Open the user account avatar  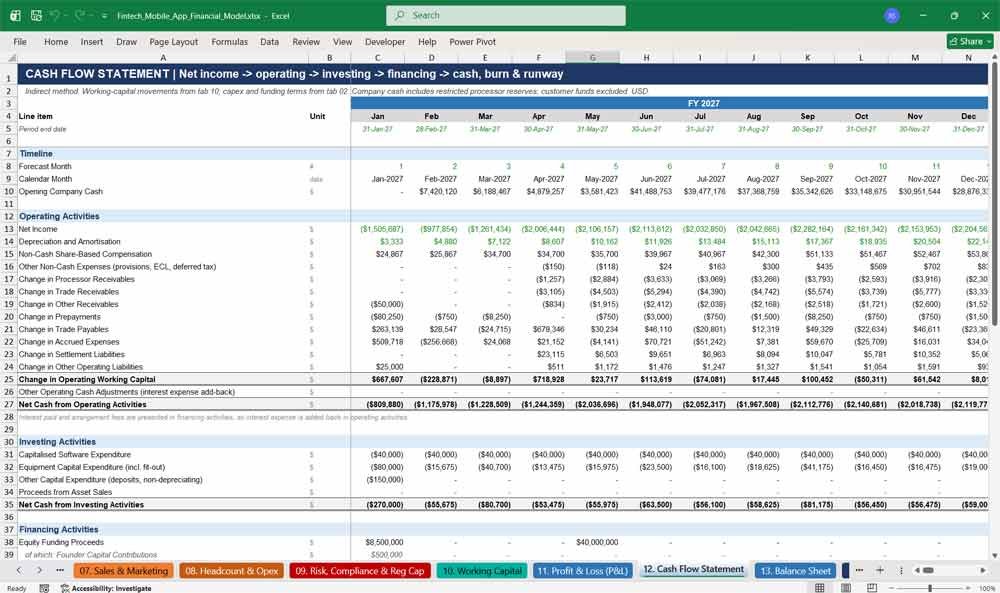tap(892, 15)
